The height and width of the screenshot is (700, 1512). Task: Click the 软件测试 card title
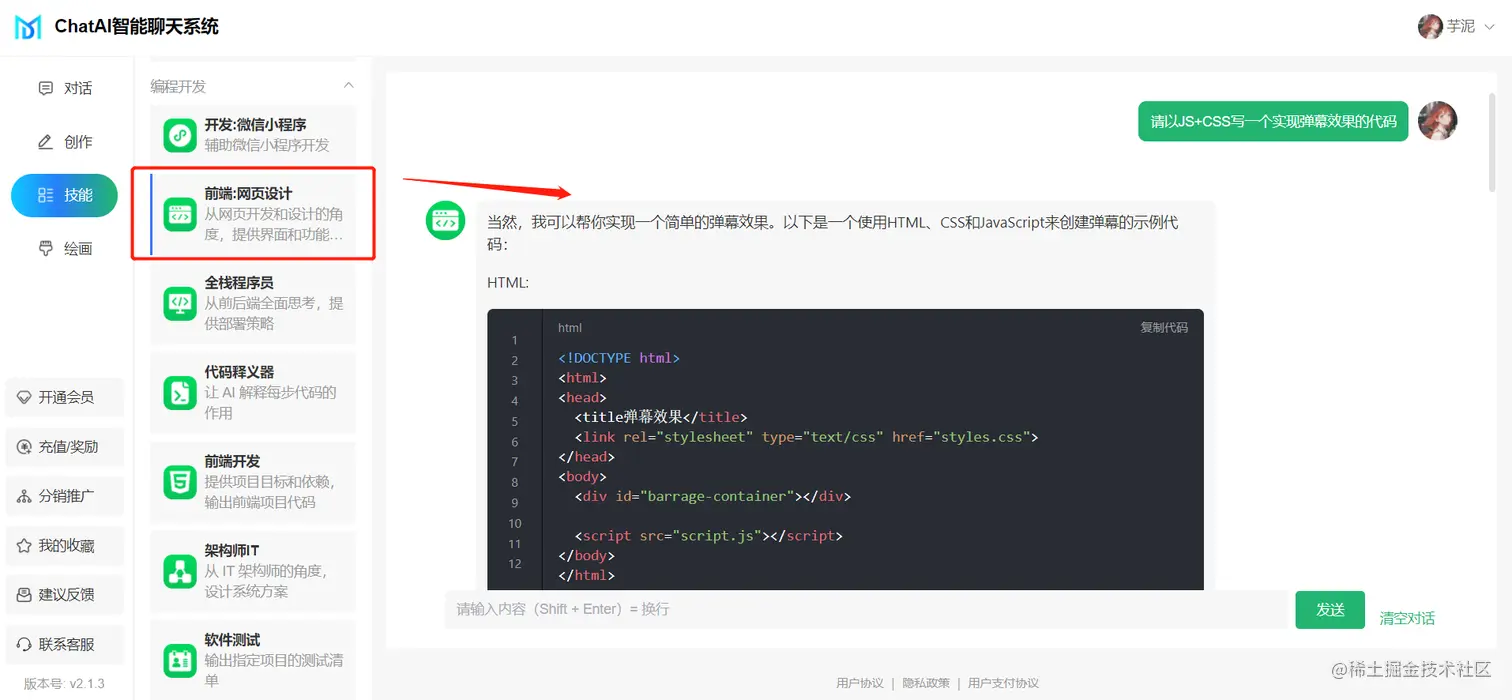[232, 640]
